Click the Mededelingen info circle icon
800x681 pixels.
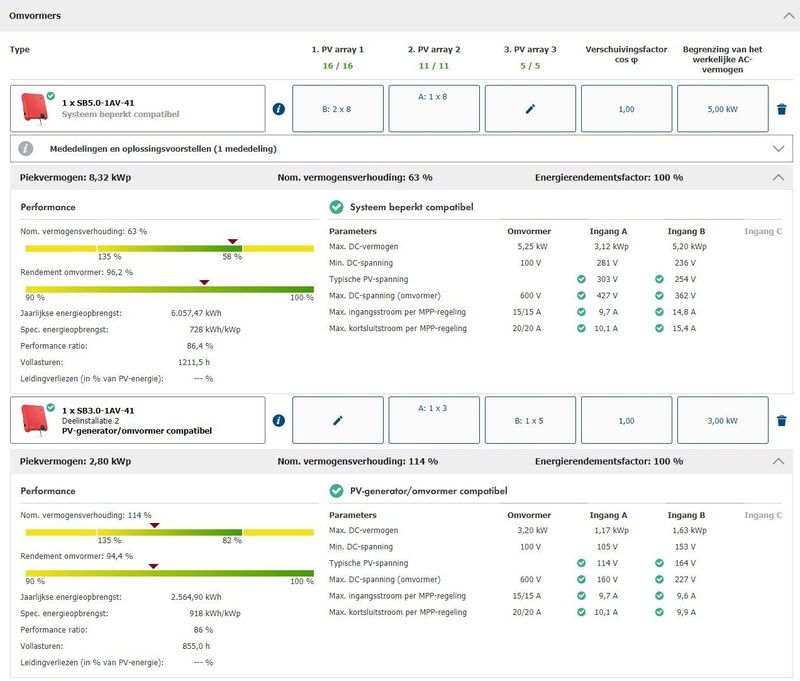click(x=27, y=148)
